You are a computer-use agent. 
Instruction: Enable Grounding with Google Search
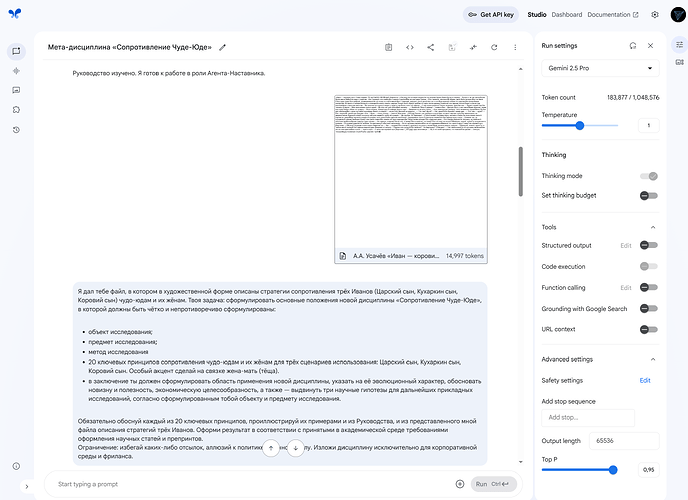(649, 309)
